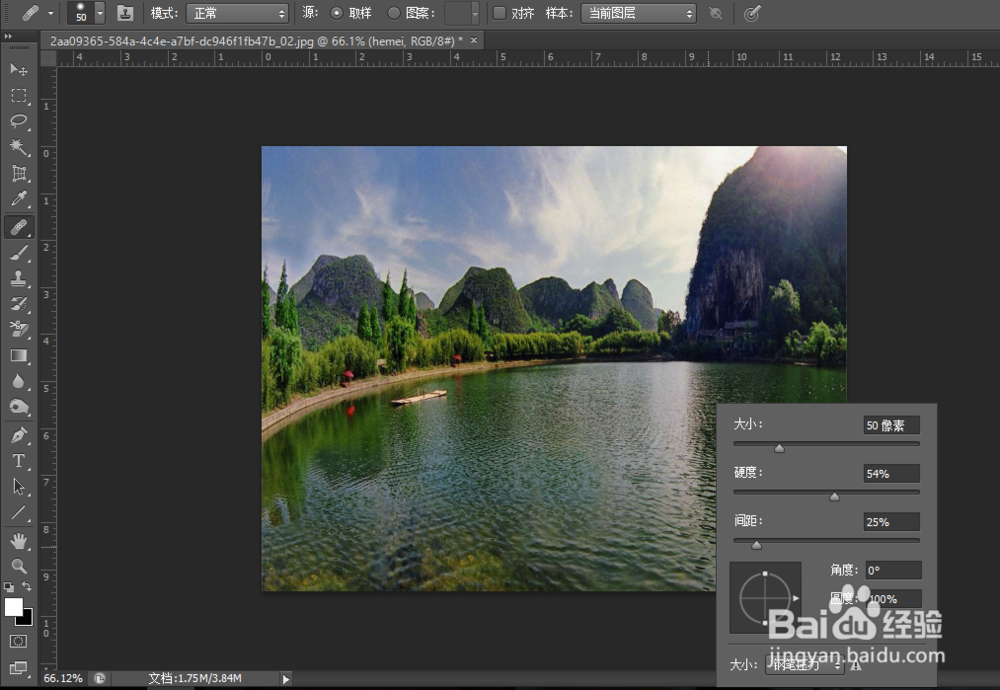
Task: Select the Blur tool
Action: (18, 381)
